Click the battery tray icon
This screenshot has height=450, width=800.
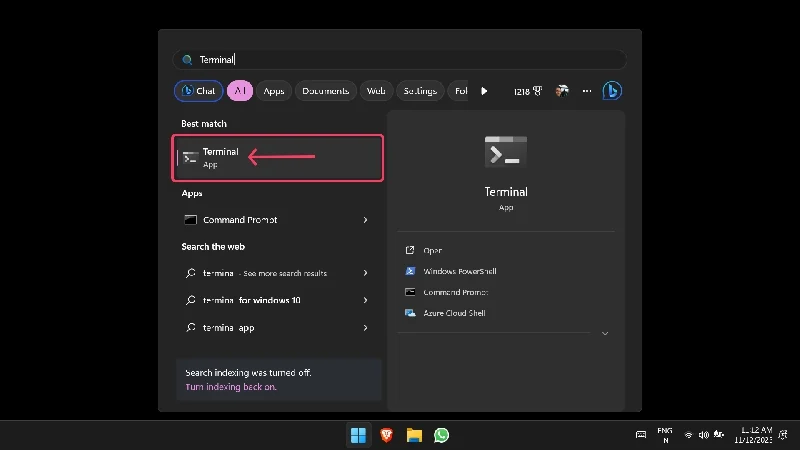point(719,435)
